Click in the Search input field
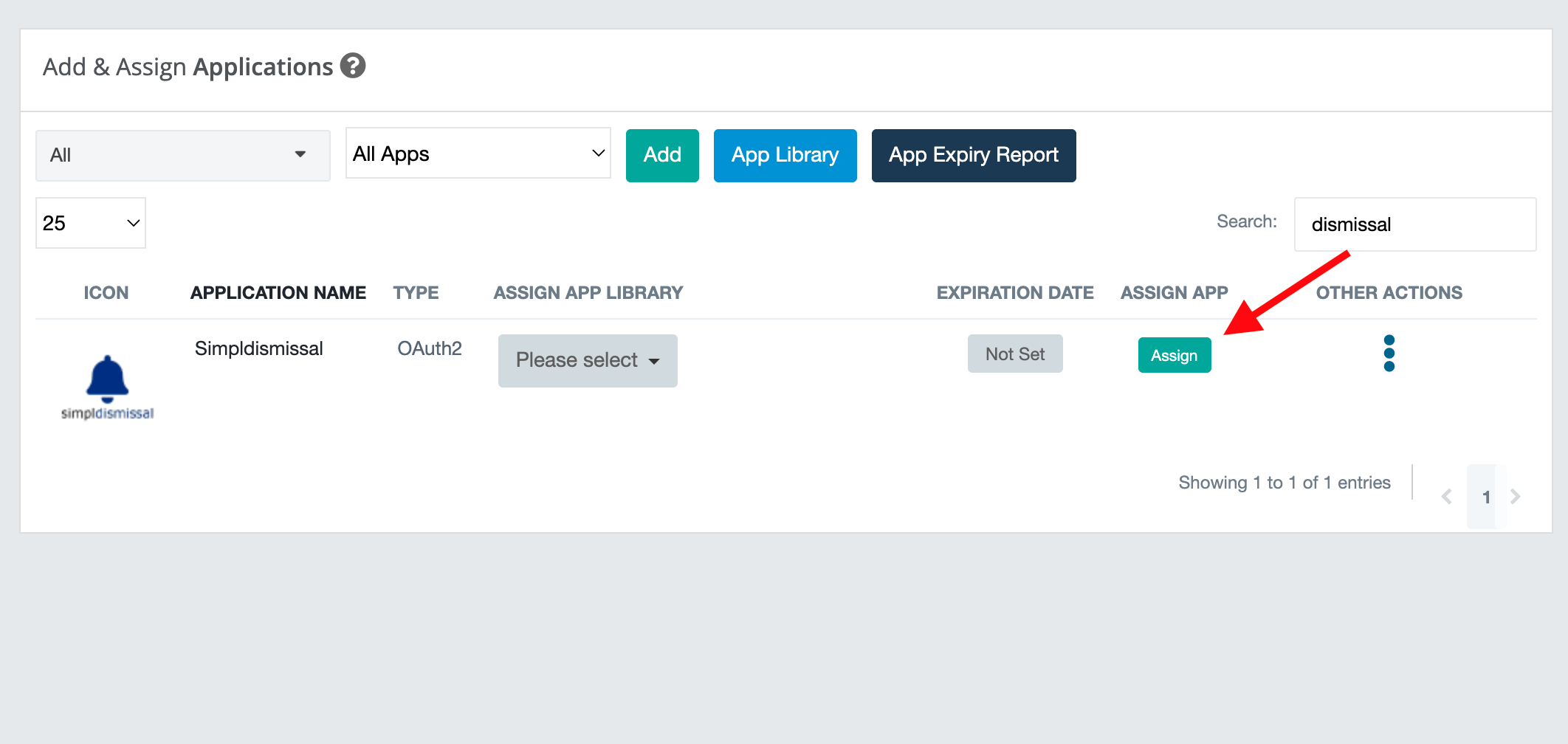 point(1414,224)
